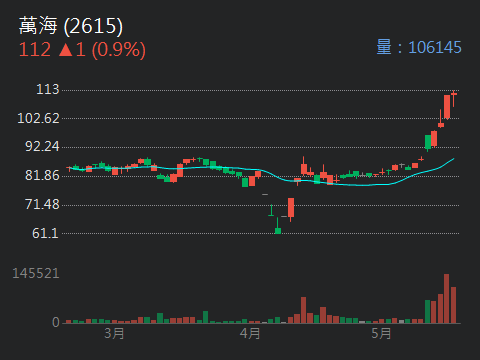Click the 81.86 price axis label
The height and width of the screenshot is (360, 480).
[42, 175]
